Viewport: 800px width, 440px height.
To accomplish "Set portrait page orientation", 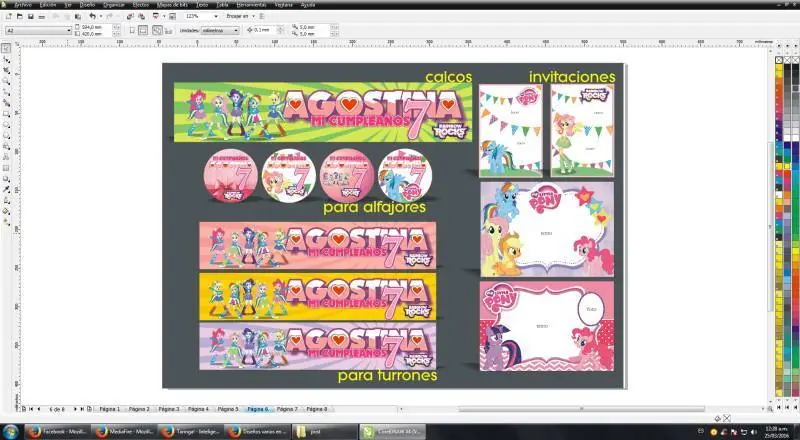I will coord(132,31).
